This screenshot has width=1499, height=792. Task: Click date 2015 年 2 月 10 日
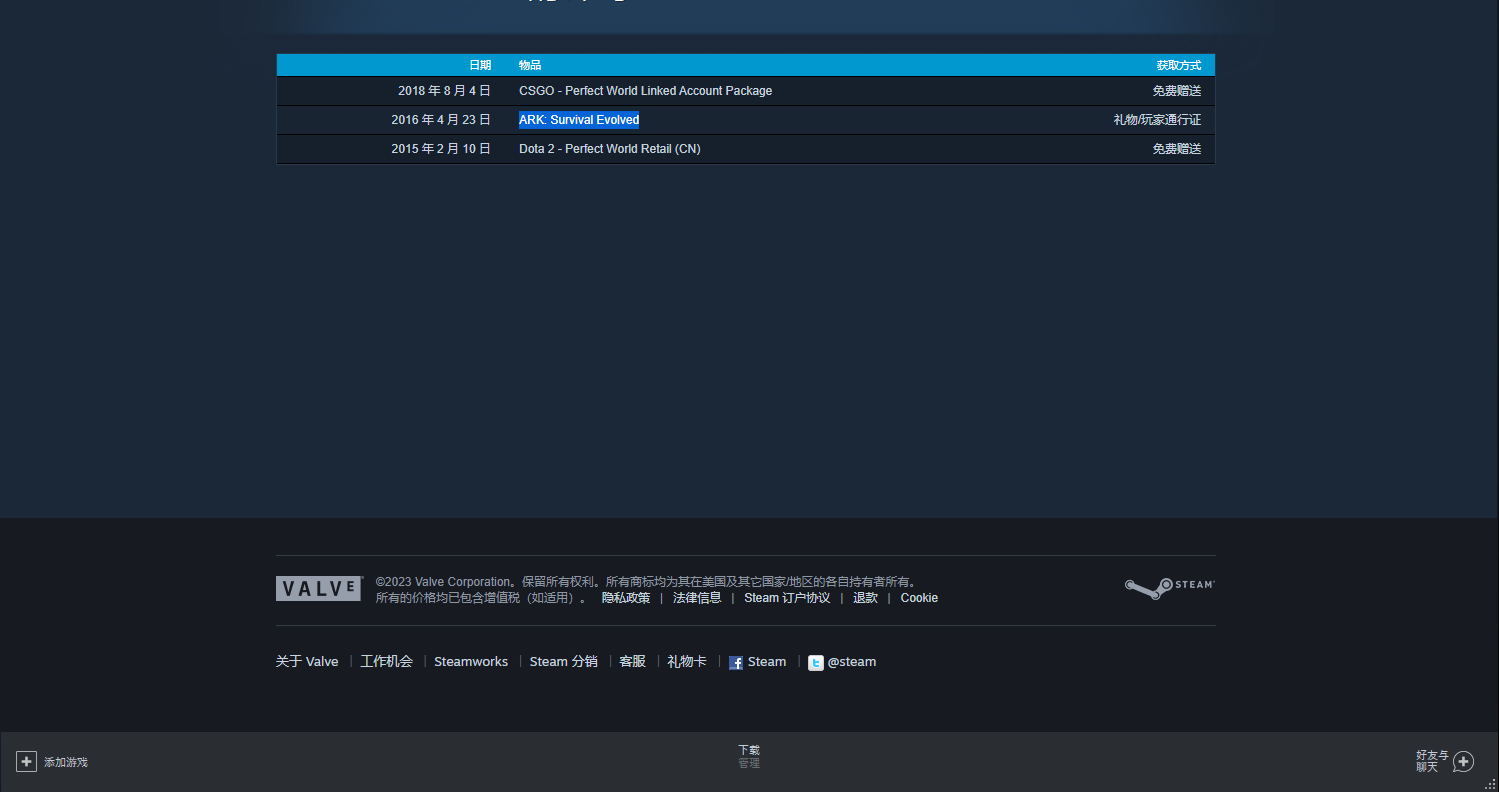point(441,149)
